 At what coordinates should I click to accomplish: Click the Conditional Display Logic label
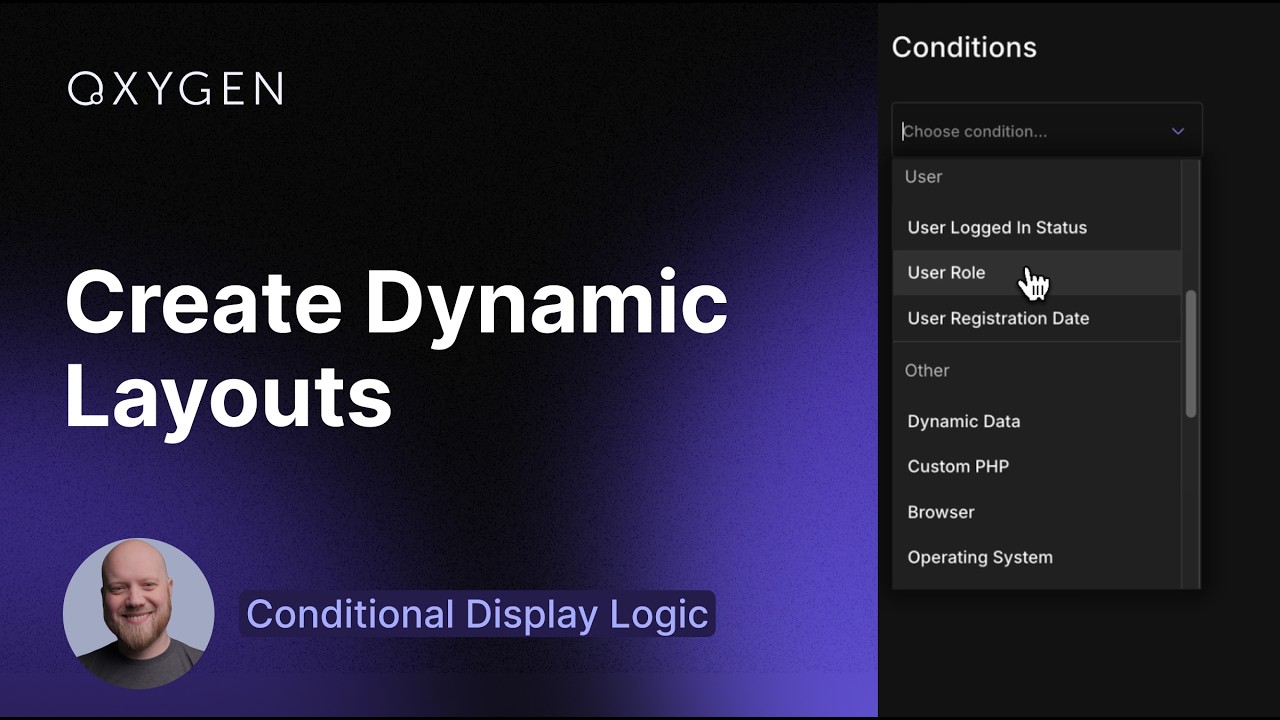[477, 614]
